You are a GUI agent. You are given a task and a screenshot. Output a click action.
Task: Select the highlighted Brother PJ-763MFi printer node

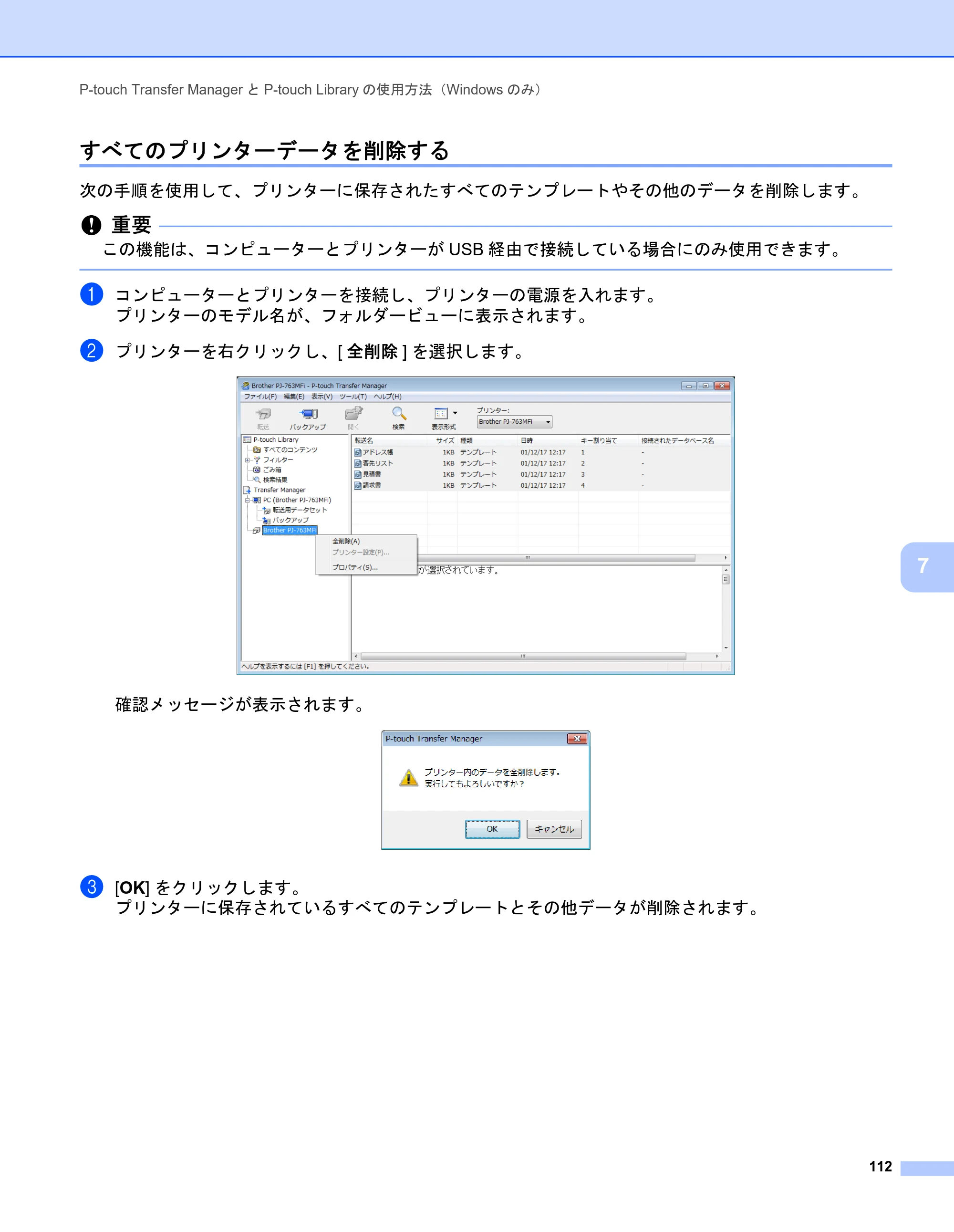click(x=290, y=530)
